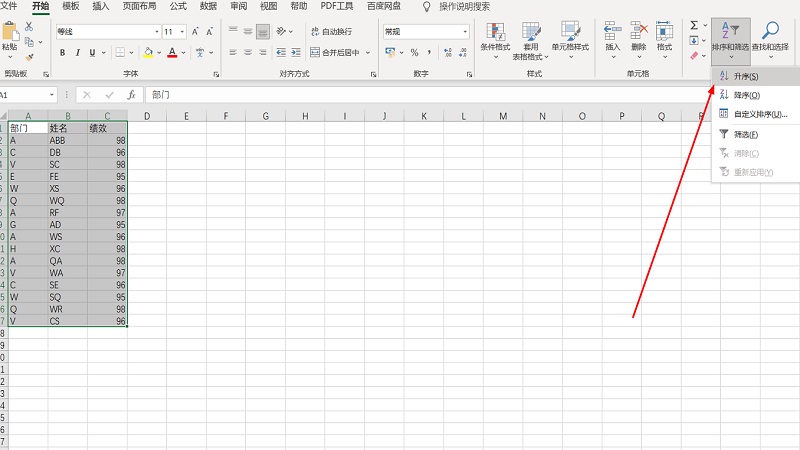The width and height of the screenshot is (800, 450).
Task: Click the Delete cells (删除) icon
Action: 639,36
